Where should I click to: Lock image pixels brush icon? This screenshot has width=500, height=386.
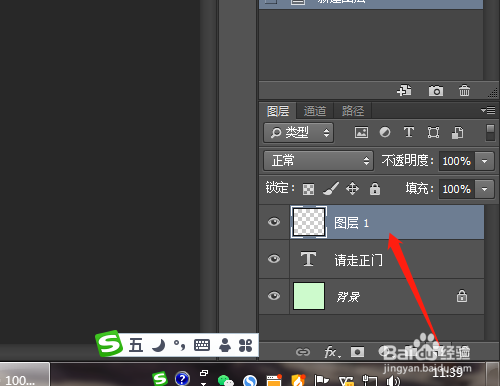[x=331, y=188]
